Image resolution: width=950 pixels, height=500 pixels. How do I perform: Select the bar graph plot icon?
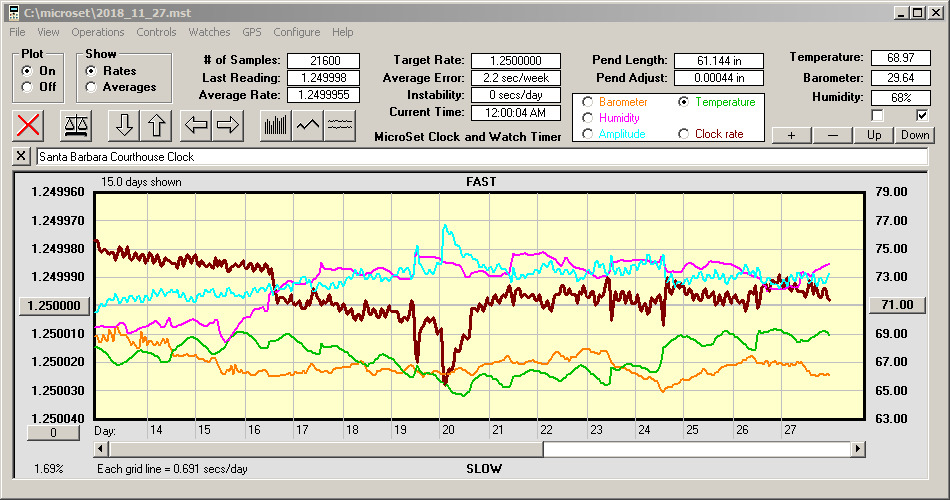[275, 125]
